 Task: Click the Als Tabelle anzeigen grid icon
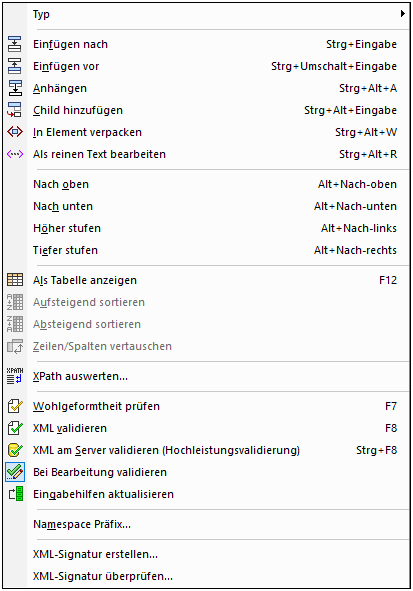point(15,280)
